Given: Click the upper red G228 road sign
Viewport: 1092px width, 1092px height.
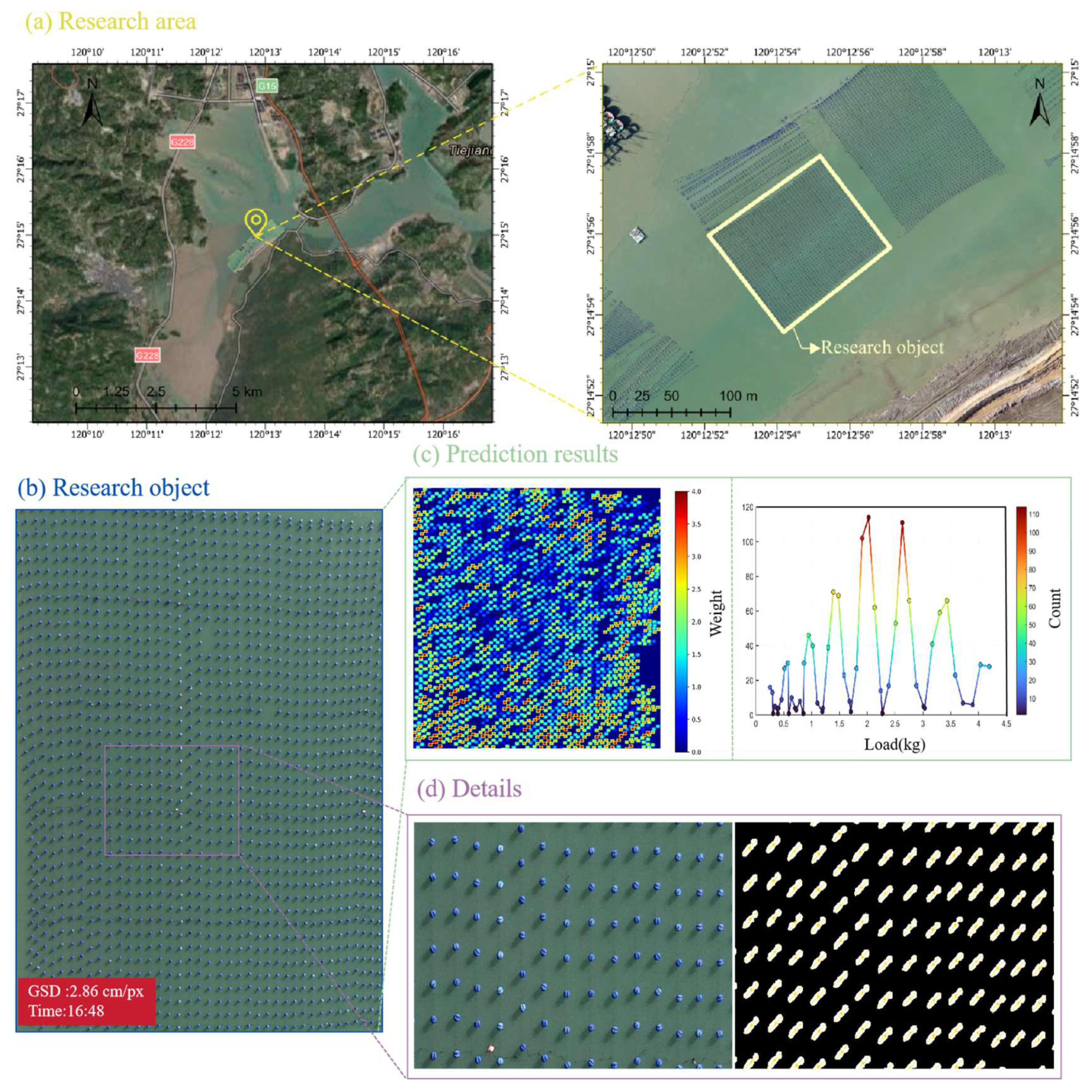Looking at the screenshot, I should point(182,142).
